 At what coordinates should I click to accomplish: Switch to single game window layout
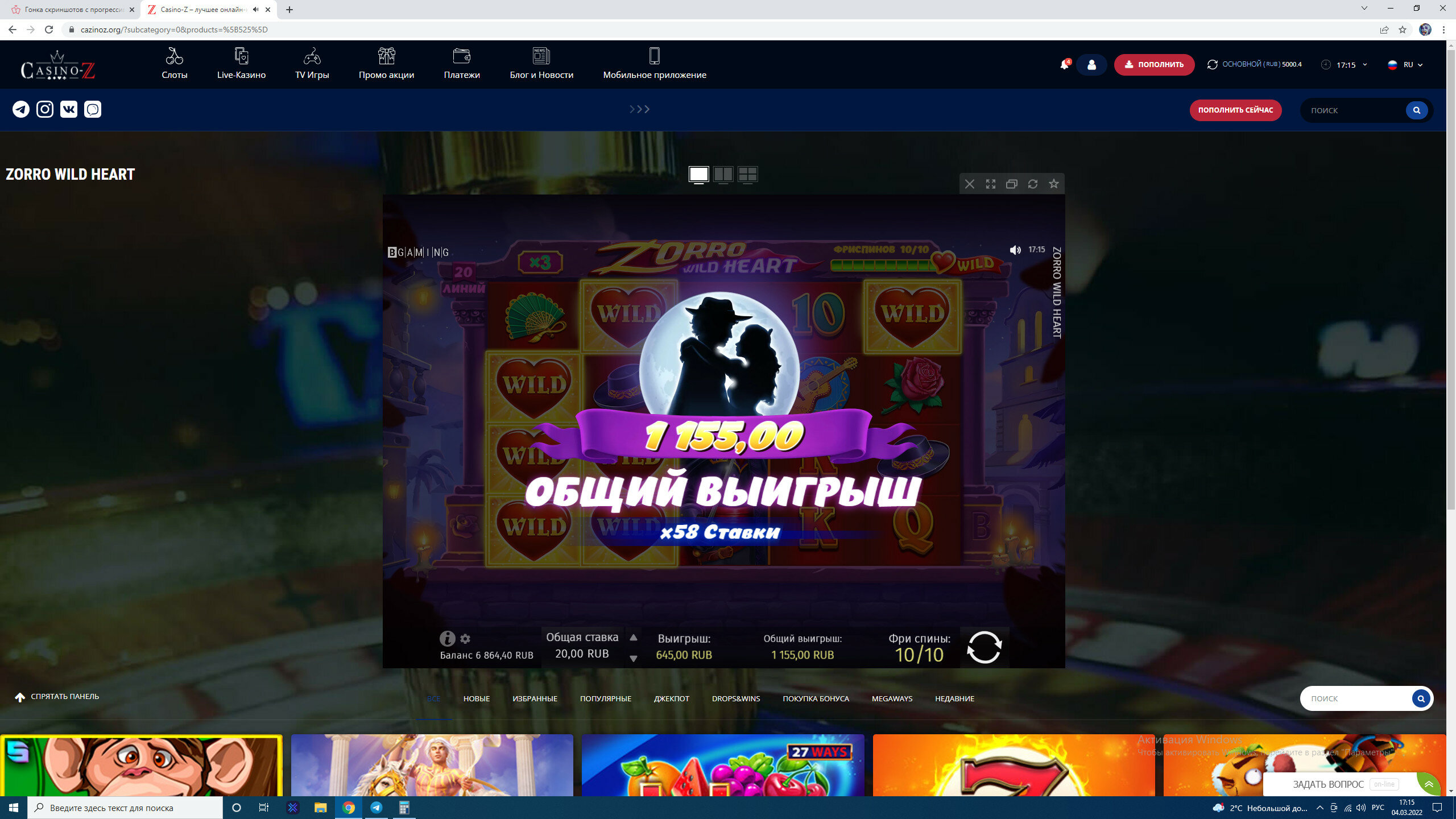(698, 174)
